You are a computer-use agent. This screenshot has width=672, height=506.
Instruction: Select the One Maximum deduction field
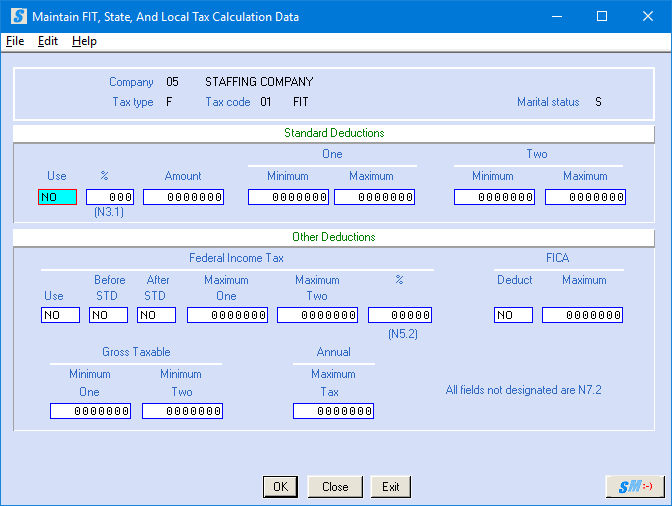pyautogui.click(x=375, y=197)
